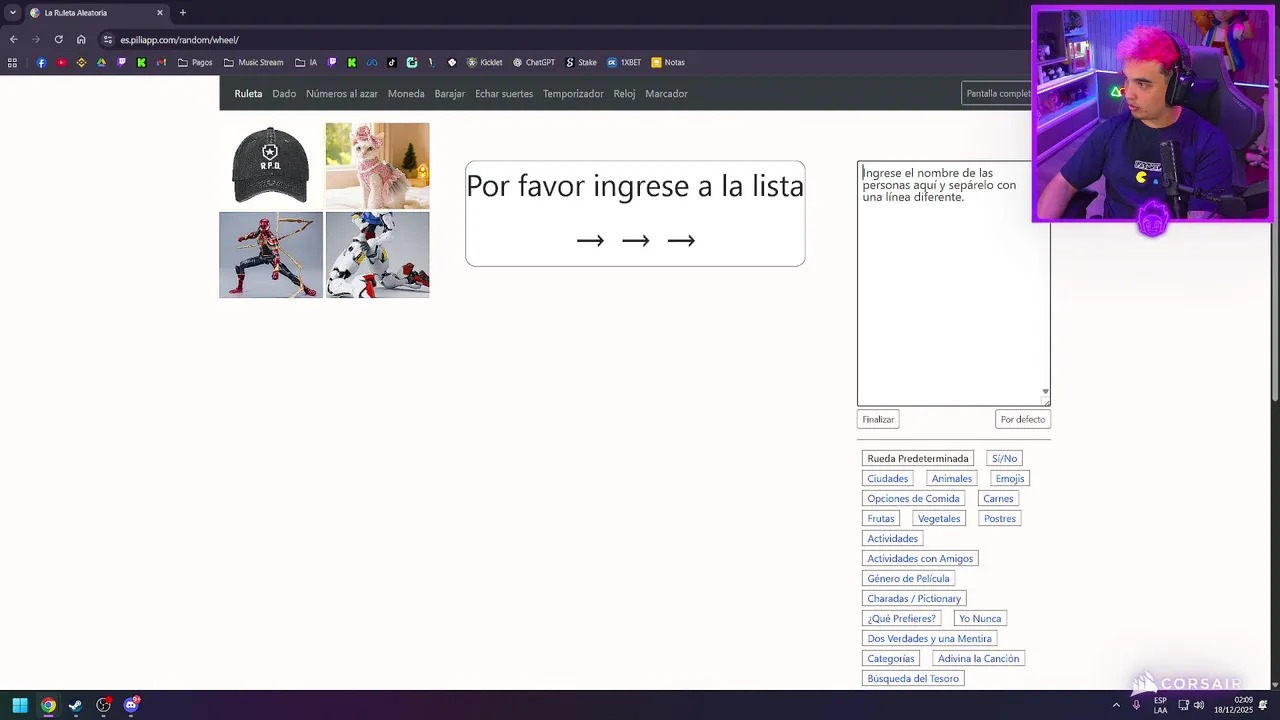Expand the IA bookmark folder

306,62
